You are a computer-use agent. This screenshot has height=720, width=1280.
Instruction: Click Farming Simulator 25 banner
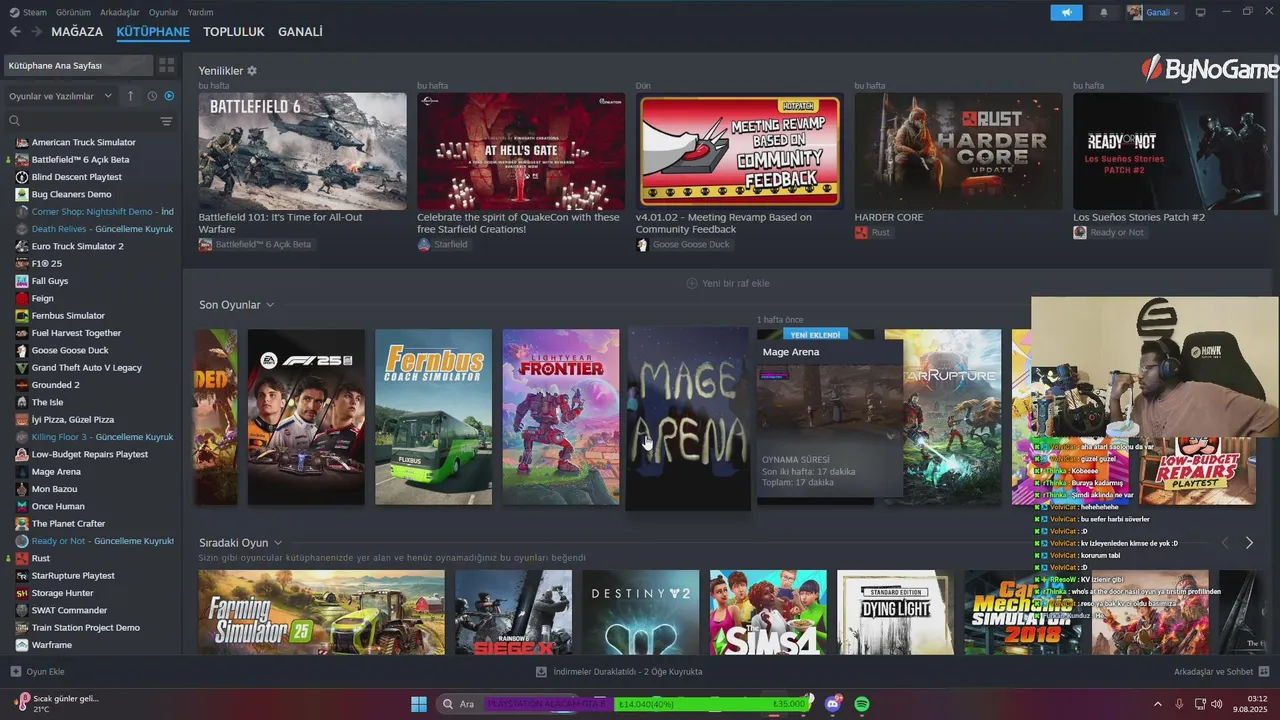click(321, 612)
